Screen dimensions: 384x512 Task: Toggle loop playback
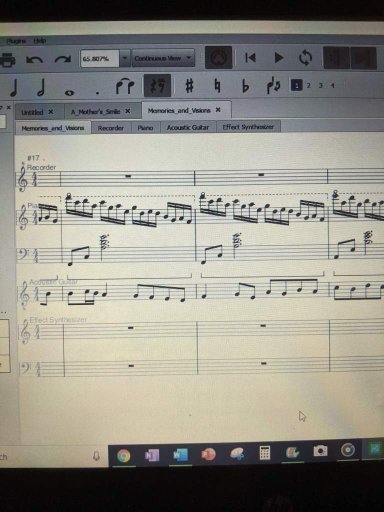(305, 58)
